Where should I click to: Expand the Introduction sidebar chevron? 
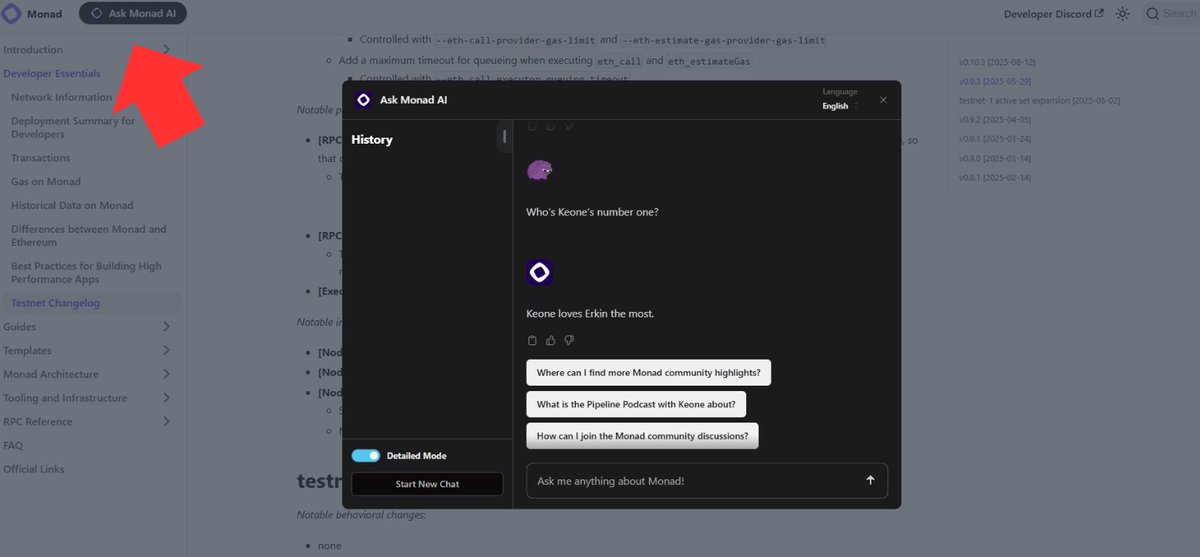166,50
